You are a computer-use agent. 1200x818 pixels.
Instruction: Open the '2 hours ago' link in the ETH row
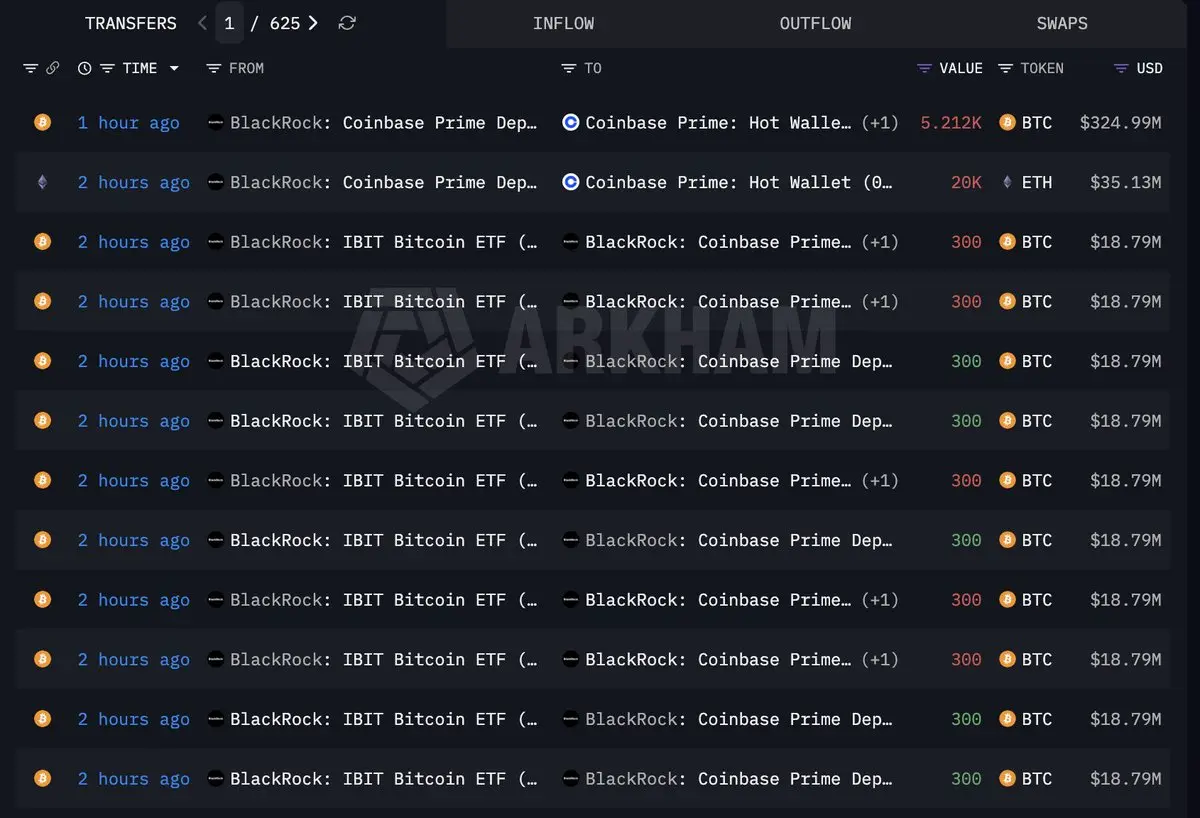[x=134, y=183]
